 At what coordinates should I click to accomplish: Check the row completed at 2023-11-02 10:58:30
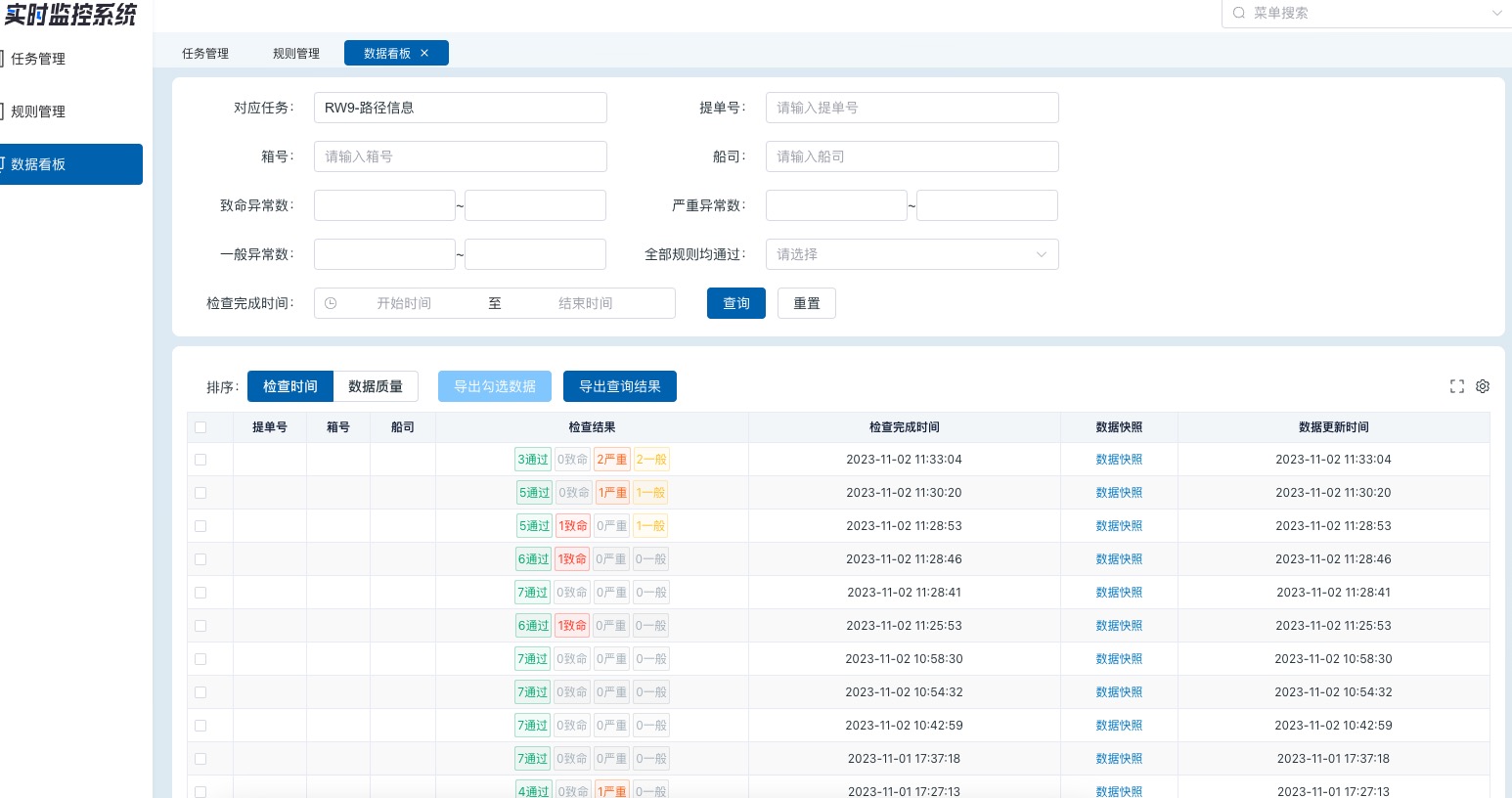(x=200, y=659)
